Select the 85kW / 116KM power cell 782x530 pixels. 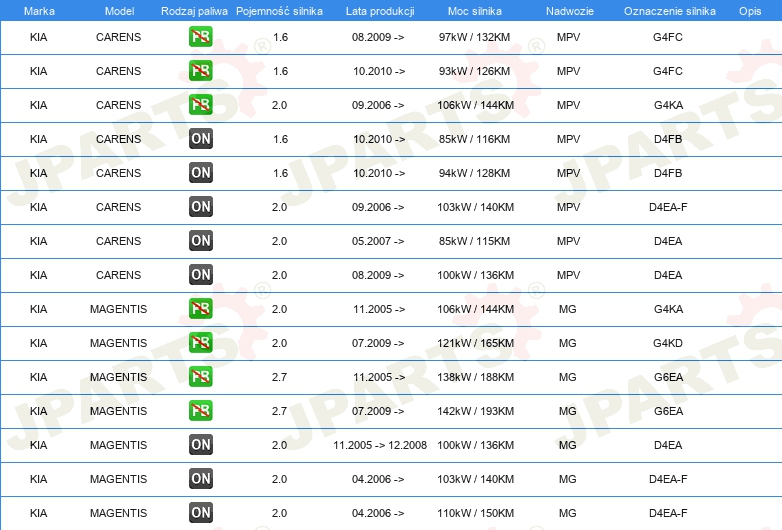tap(474, 139)
